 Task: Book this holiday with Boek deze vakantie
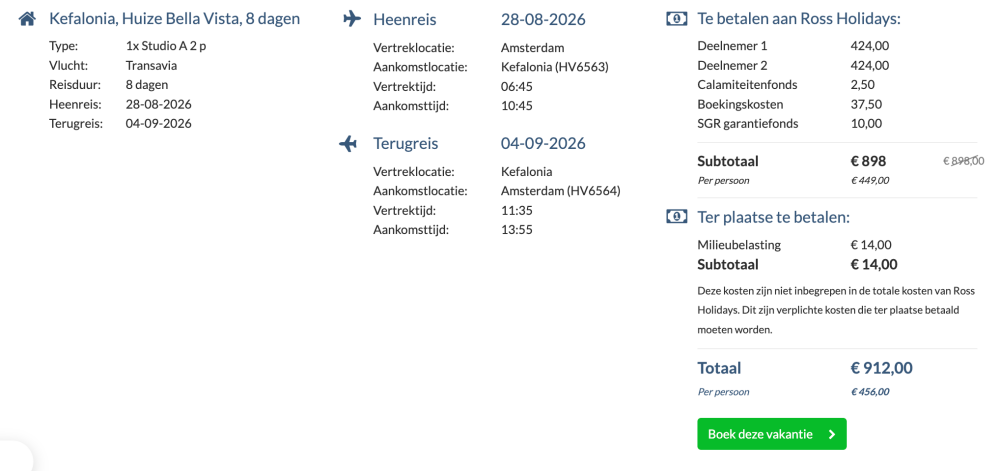click(772, 434)
